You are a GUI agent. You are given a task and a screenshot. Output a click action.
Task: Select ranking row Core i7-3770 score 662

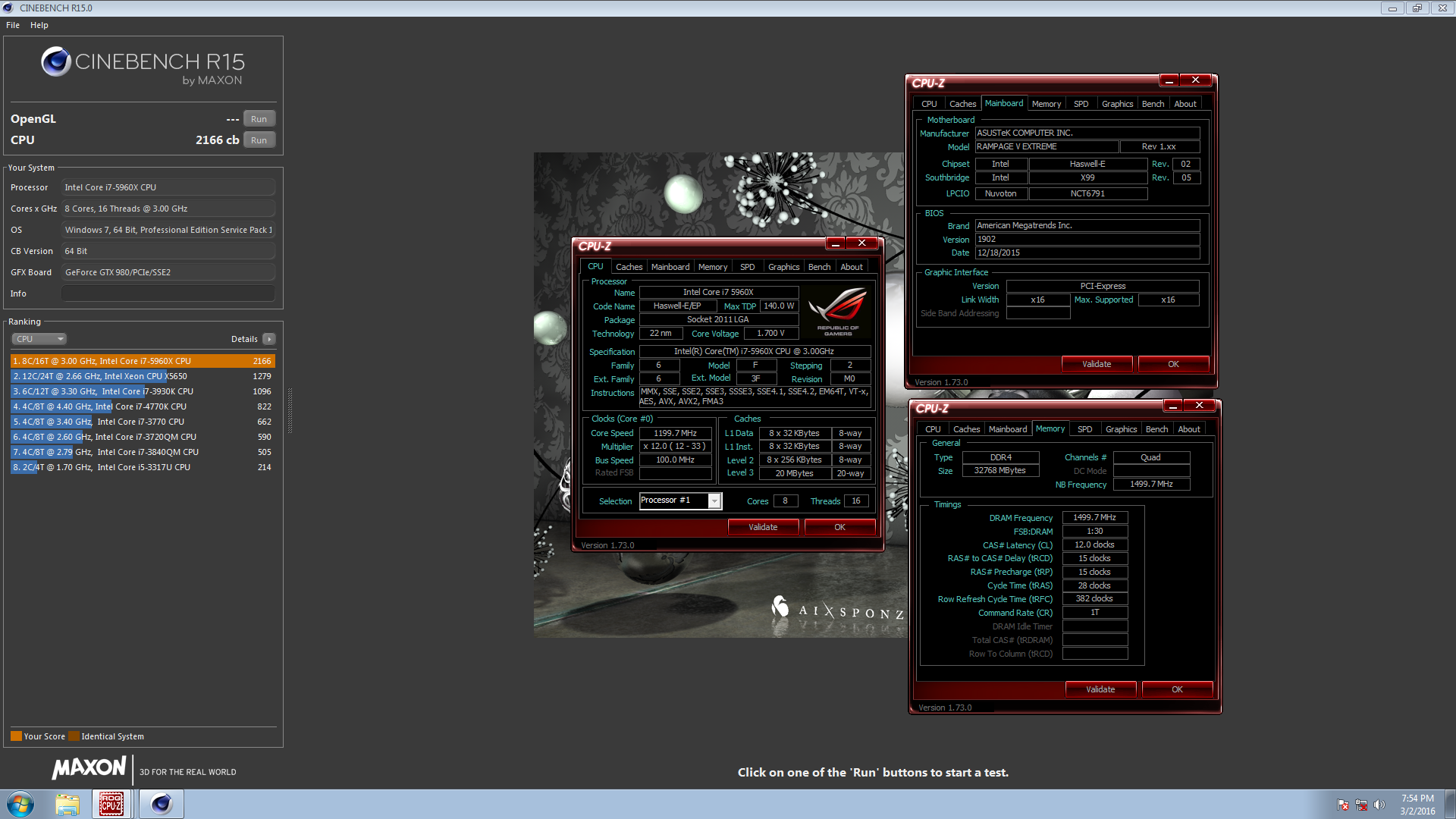(143, 422)
